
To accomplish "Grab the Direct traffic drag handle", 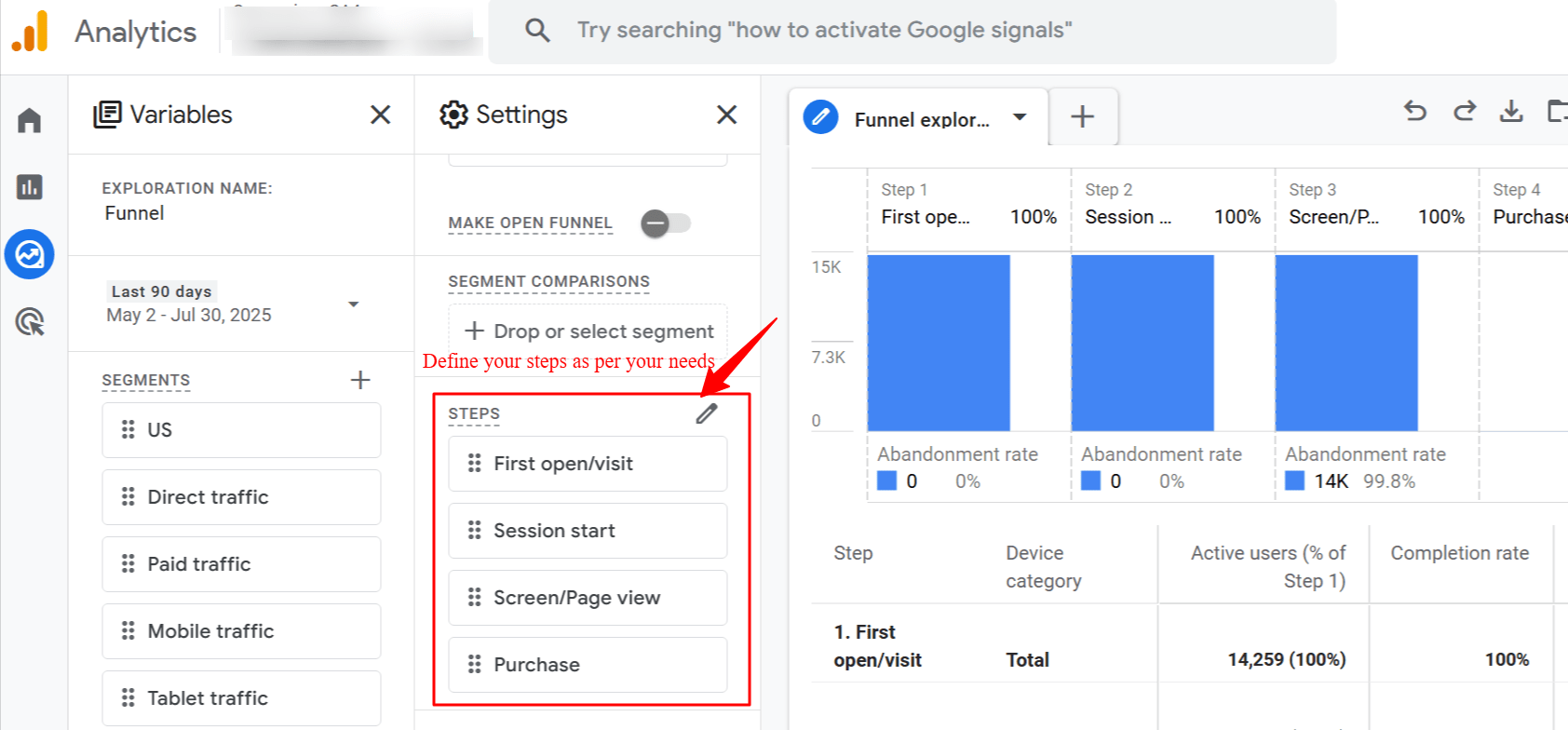I will click(128, 496).
